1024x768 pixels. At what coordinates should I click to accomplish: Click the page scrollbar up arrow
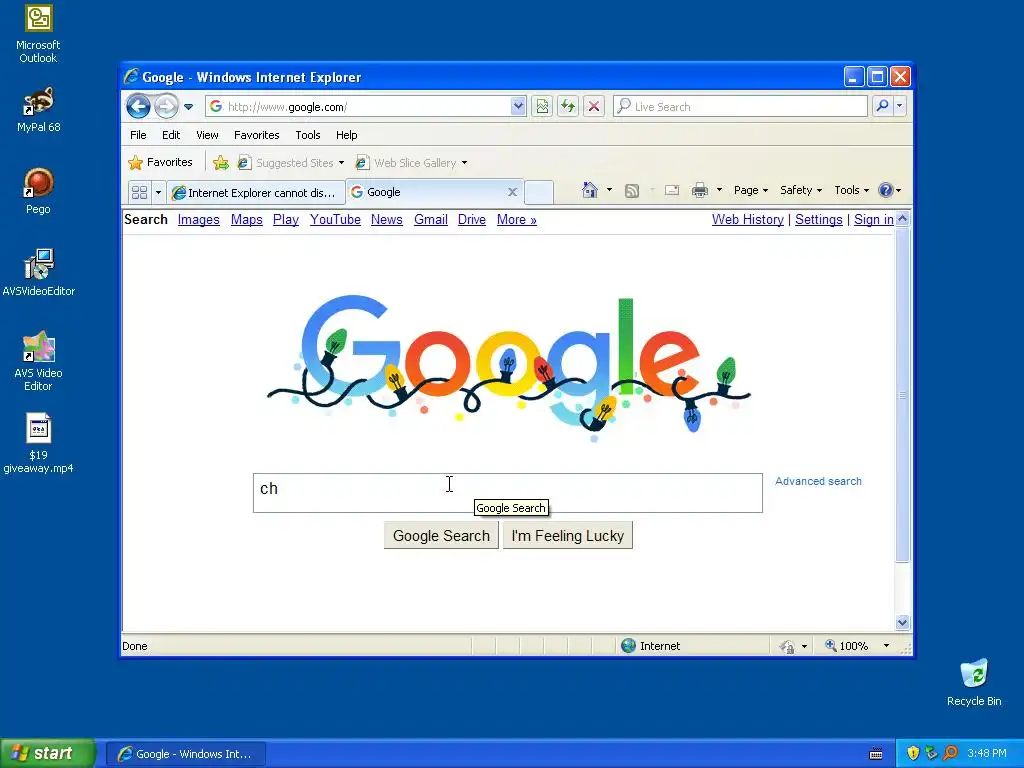click(903, 219)
